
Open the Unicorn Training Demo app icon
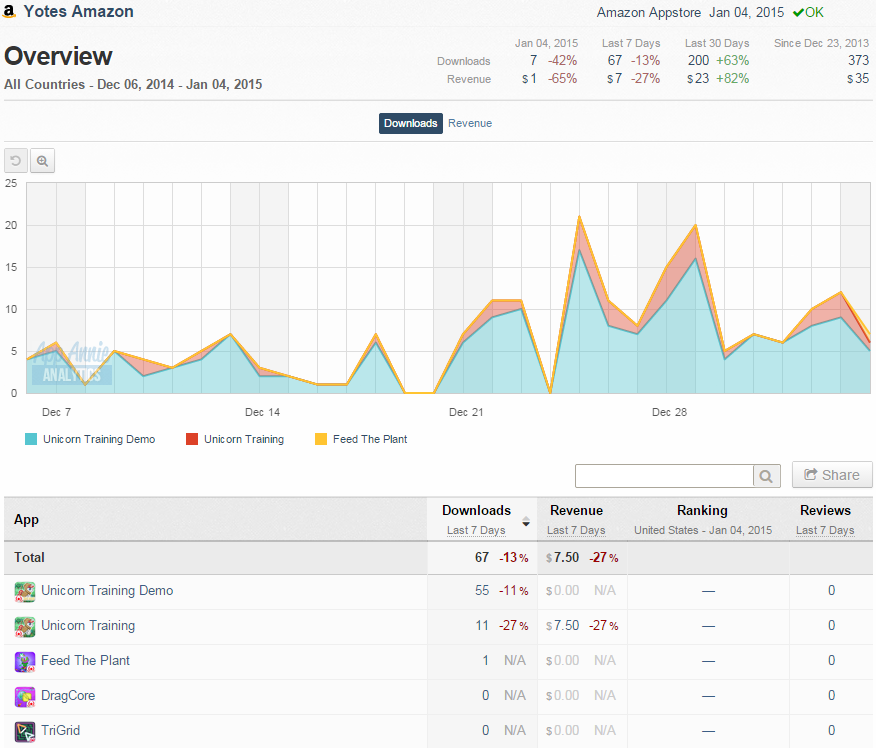pos(25,592)
